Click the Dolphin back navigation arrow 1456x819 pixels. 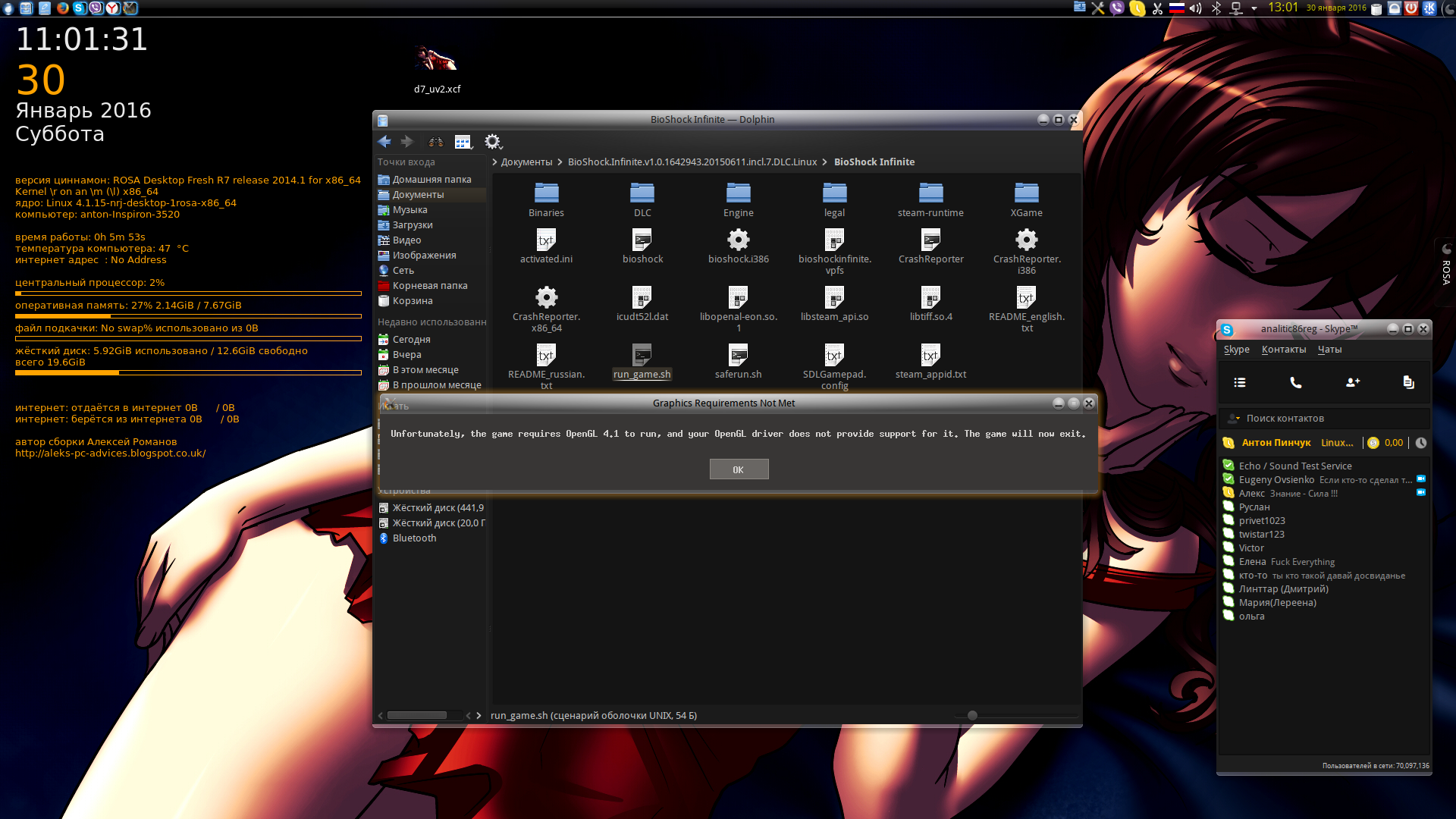click(384, 142)
